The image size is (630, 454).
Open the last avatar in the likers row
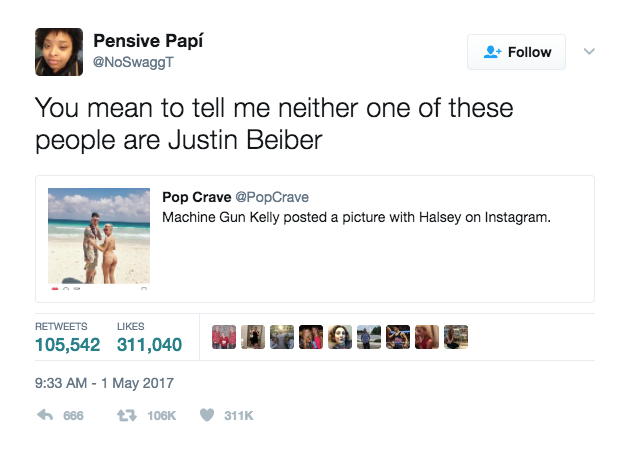(x=456, y=336)
